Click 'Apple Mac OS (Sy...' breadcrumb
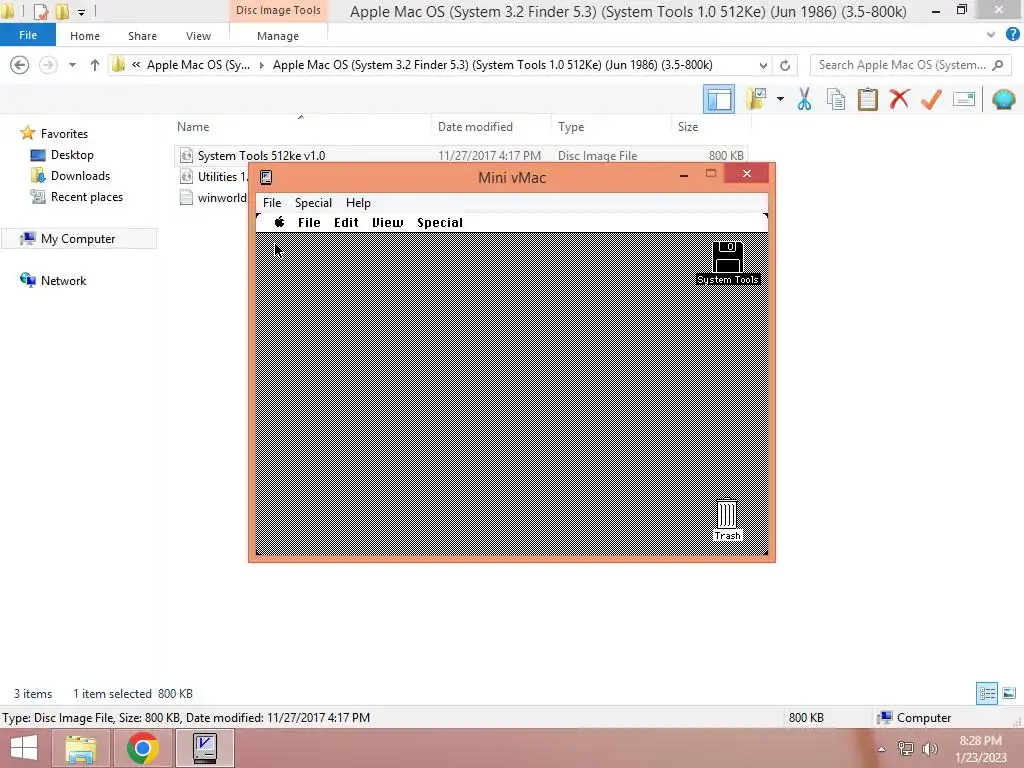1024x768 pixels. [199, 65]
